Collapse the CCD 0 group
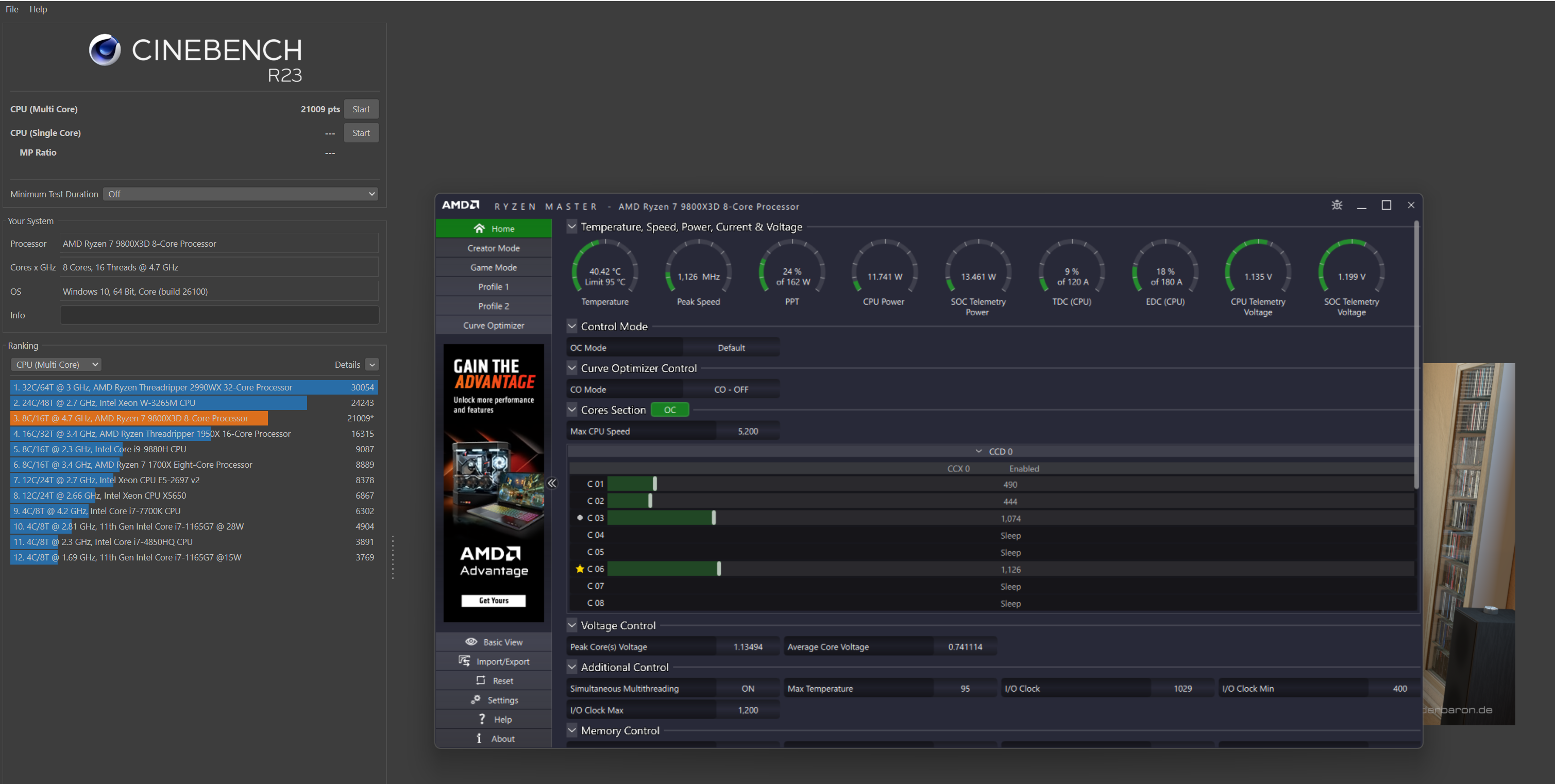Viewport: 1555px width, 784px height. [x=978, y=451]
